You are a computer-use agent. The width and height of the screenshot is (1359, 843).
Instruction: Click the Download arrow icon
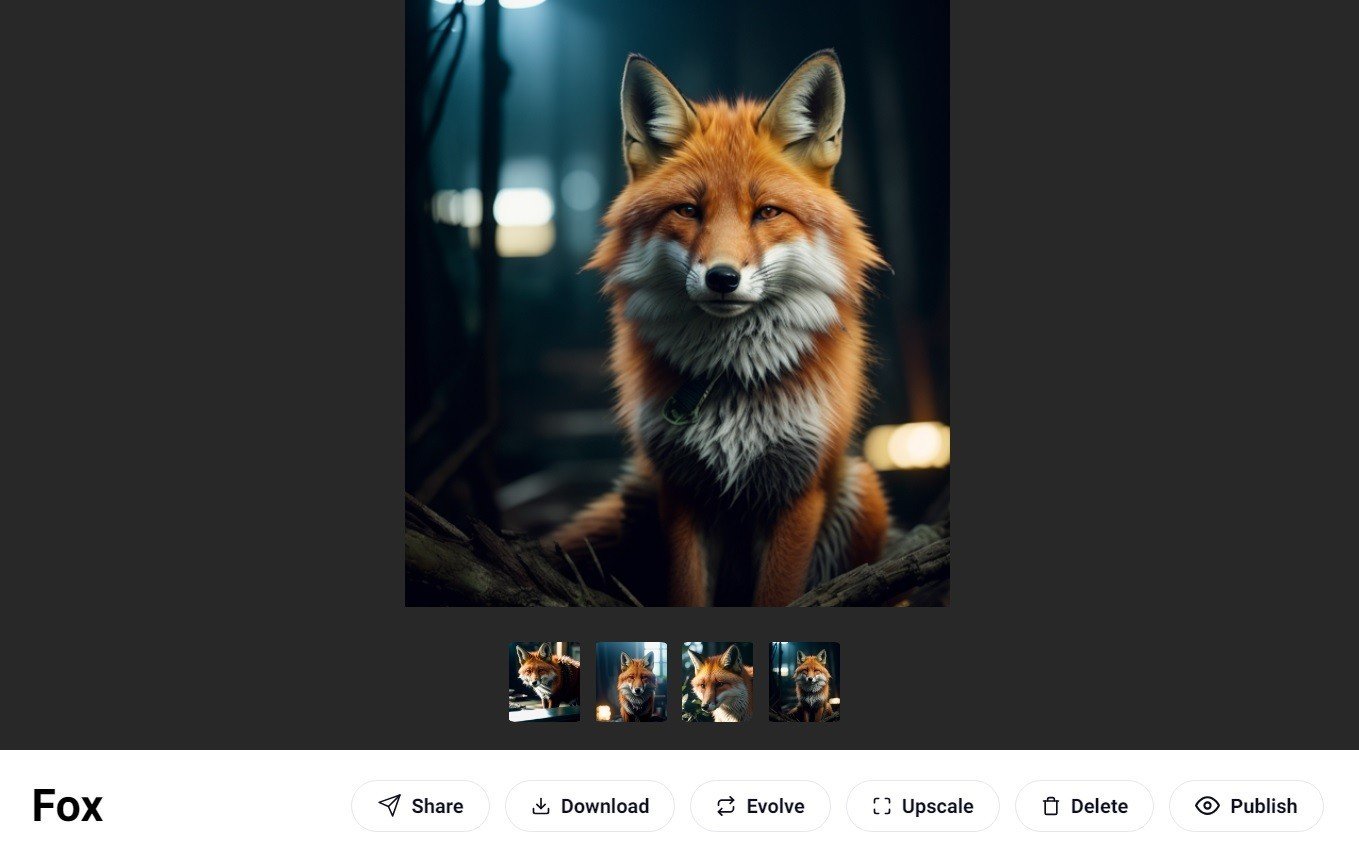pyautogui.click(x=541, y=806)
